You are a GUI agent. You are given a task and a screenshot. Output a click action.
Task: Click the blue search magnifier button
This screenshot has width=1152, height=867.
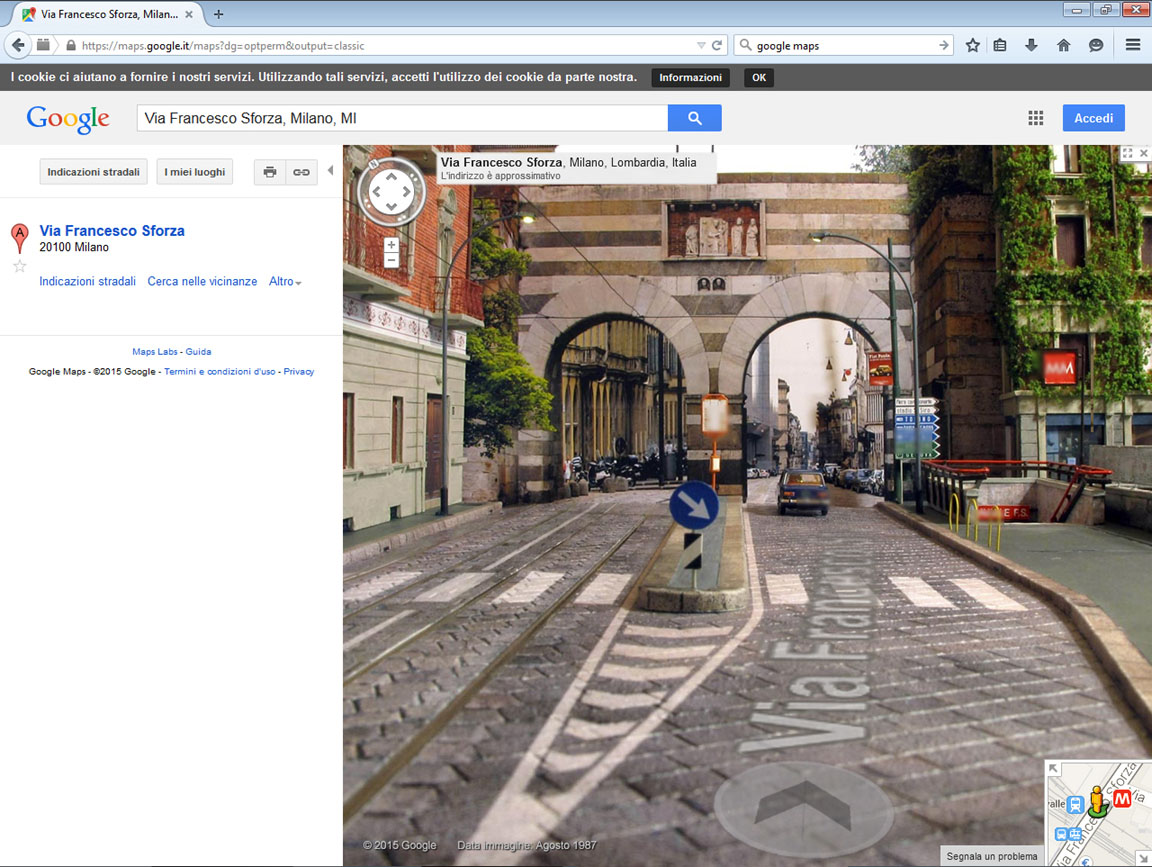[x=694, y=117]
